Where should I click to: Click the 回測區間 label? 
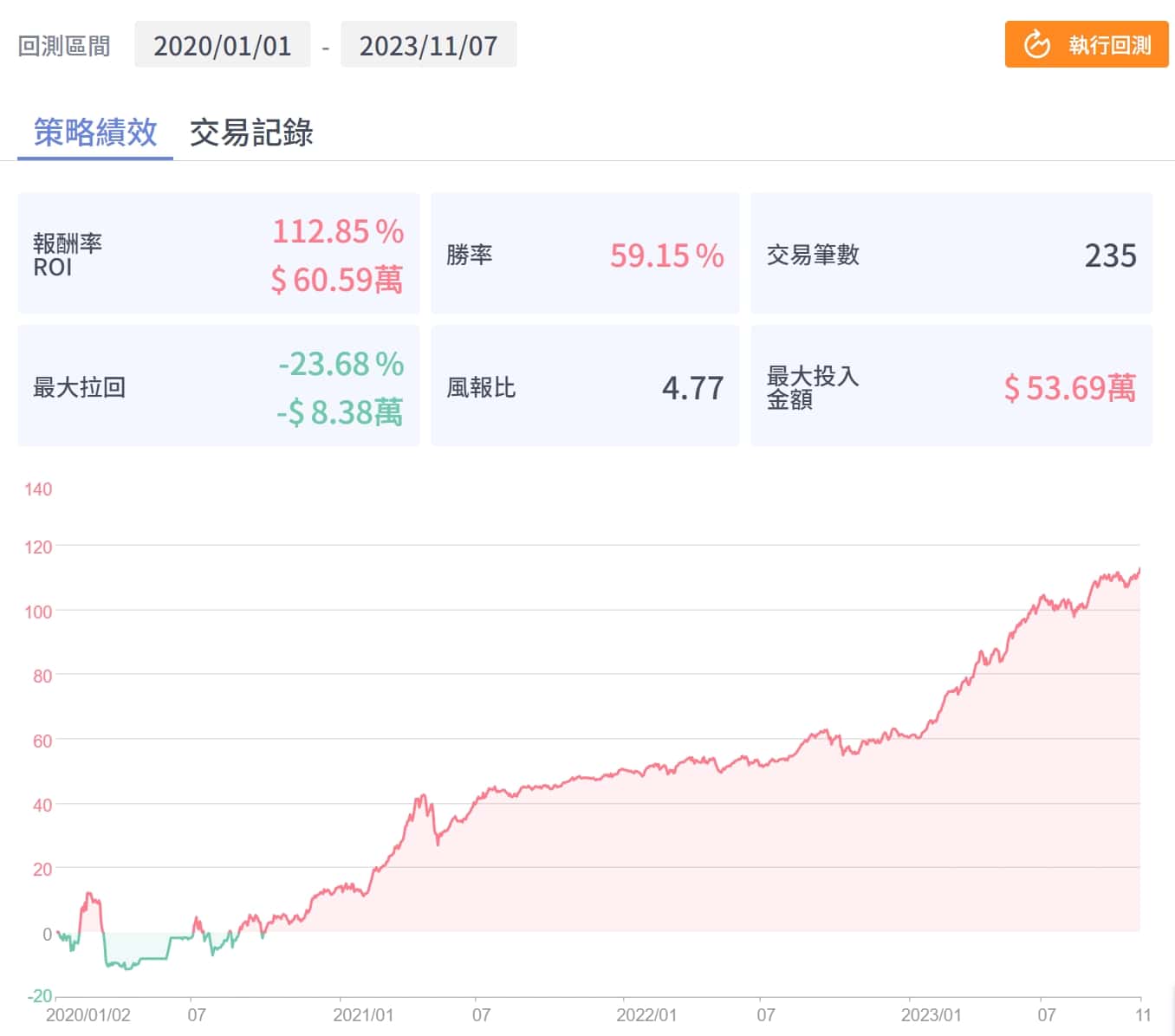(64, 46)
